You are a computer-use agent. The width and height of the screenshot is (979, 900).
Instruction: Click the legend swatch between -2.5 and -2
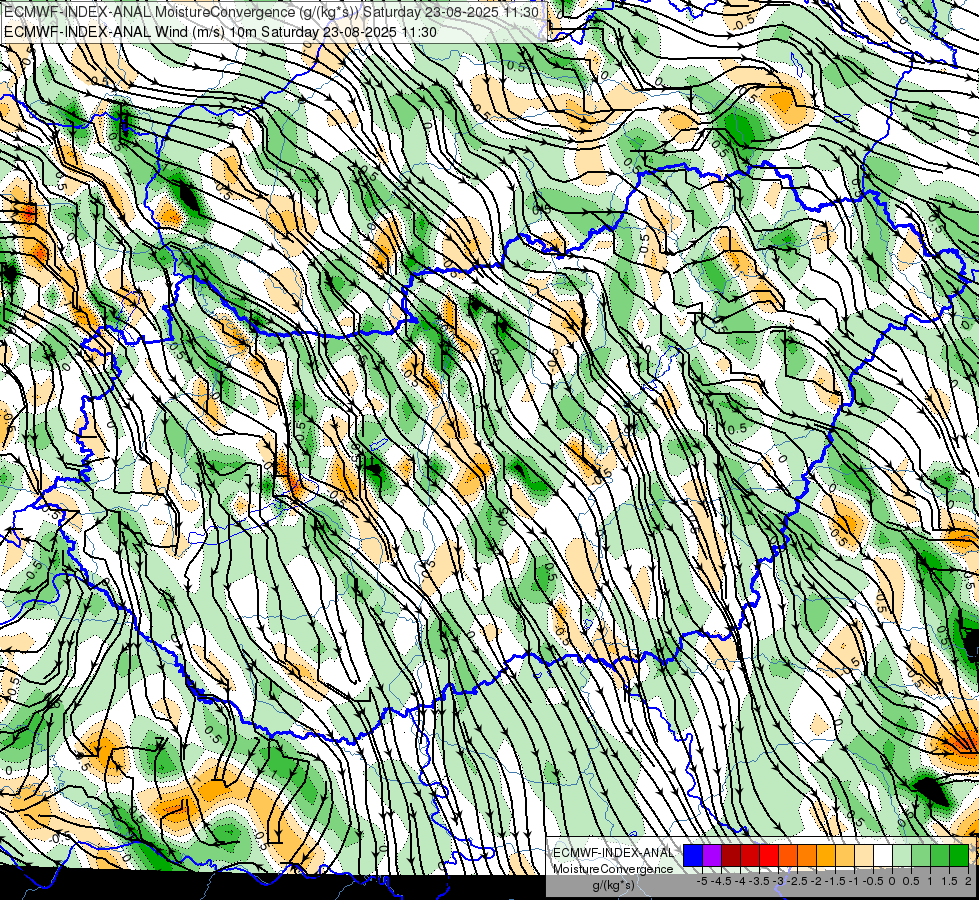click(x=807, y=855)
